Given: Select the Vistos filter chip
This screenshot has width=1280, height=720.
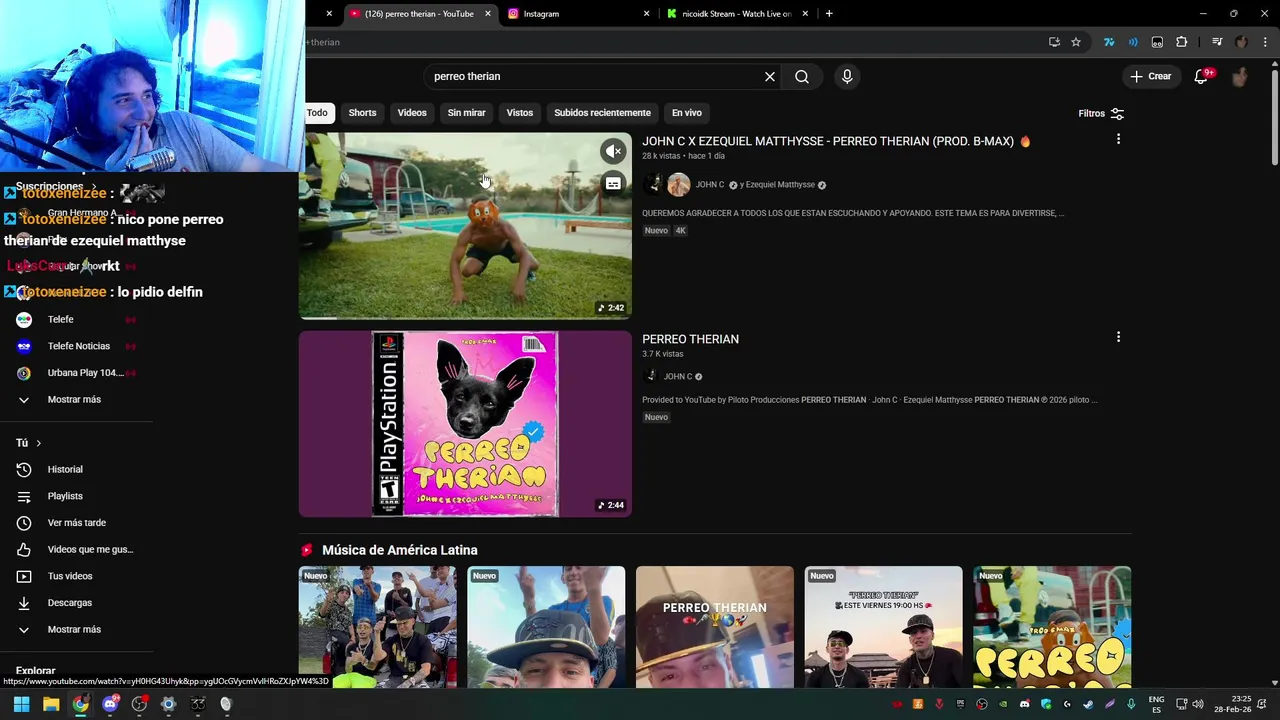Looking at the screenshot, I should tap(520, 113).
